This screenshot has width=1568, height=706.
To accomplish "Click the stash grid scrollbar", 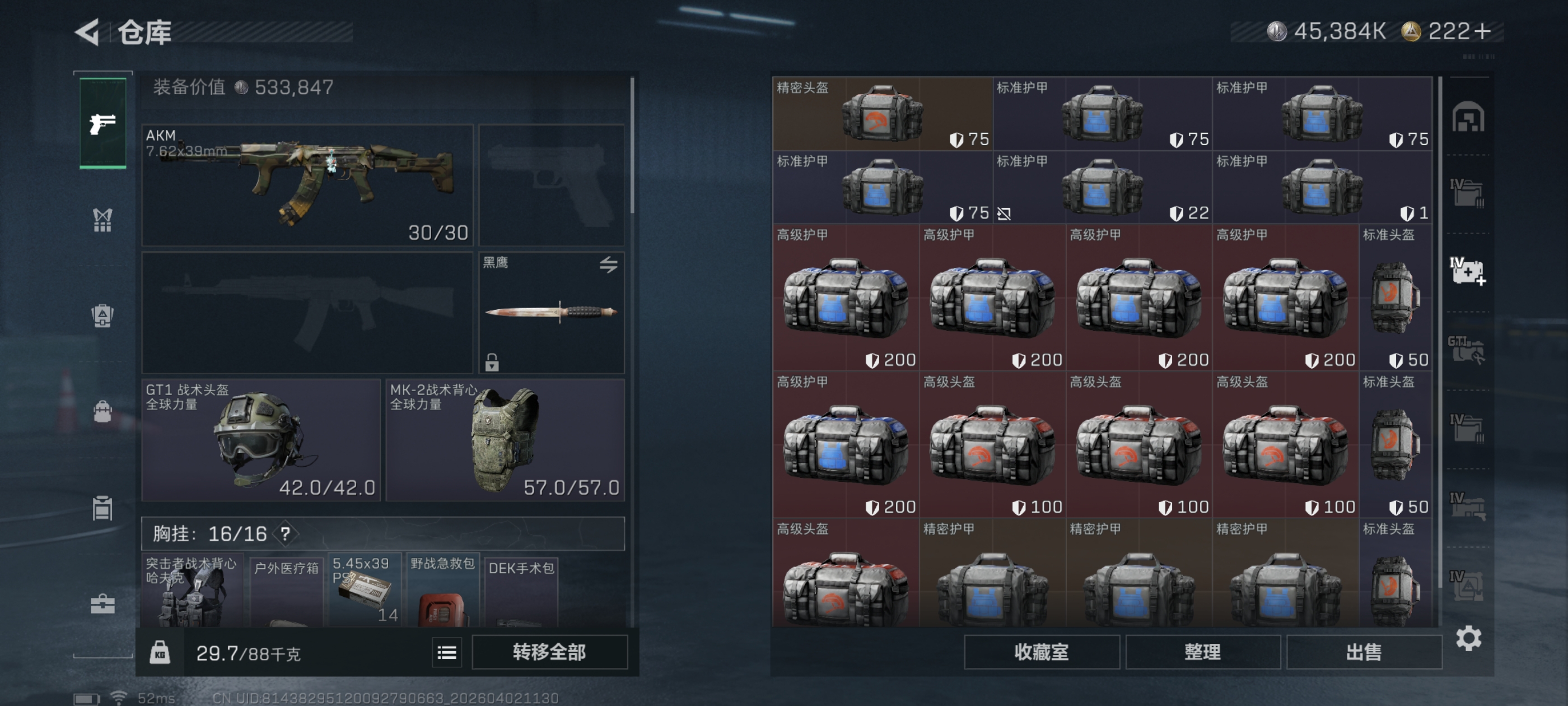I will click(x=1439, y=332).
